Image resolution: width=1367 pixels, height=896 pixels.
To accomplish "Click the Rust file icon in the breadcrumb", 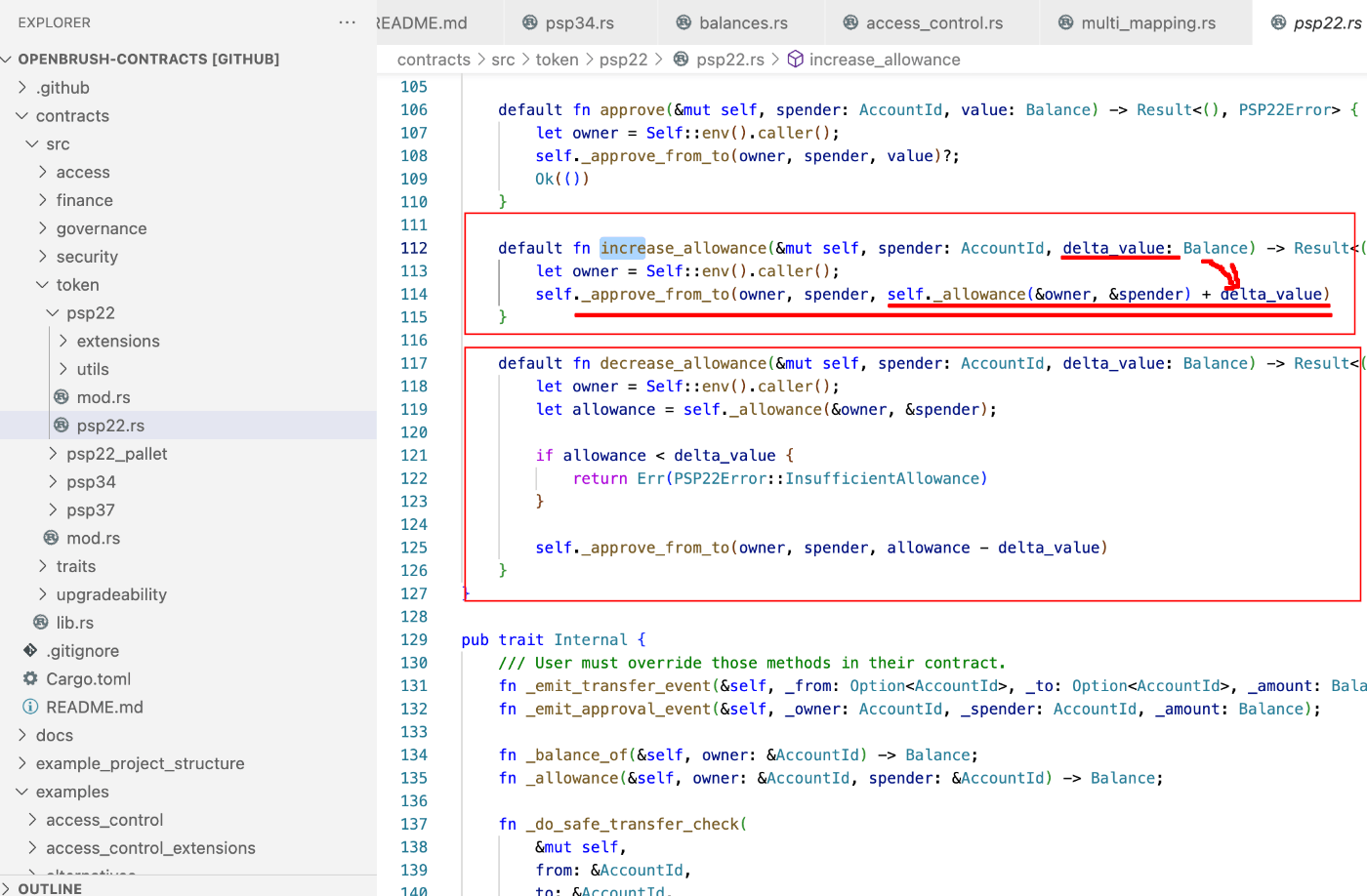I will click(681, 60).
